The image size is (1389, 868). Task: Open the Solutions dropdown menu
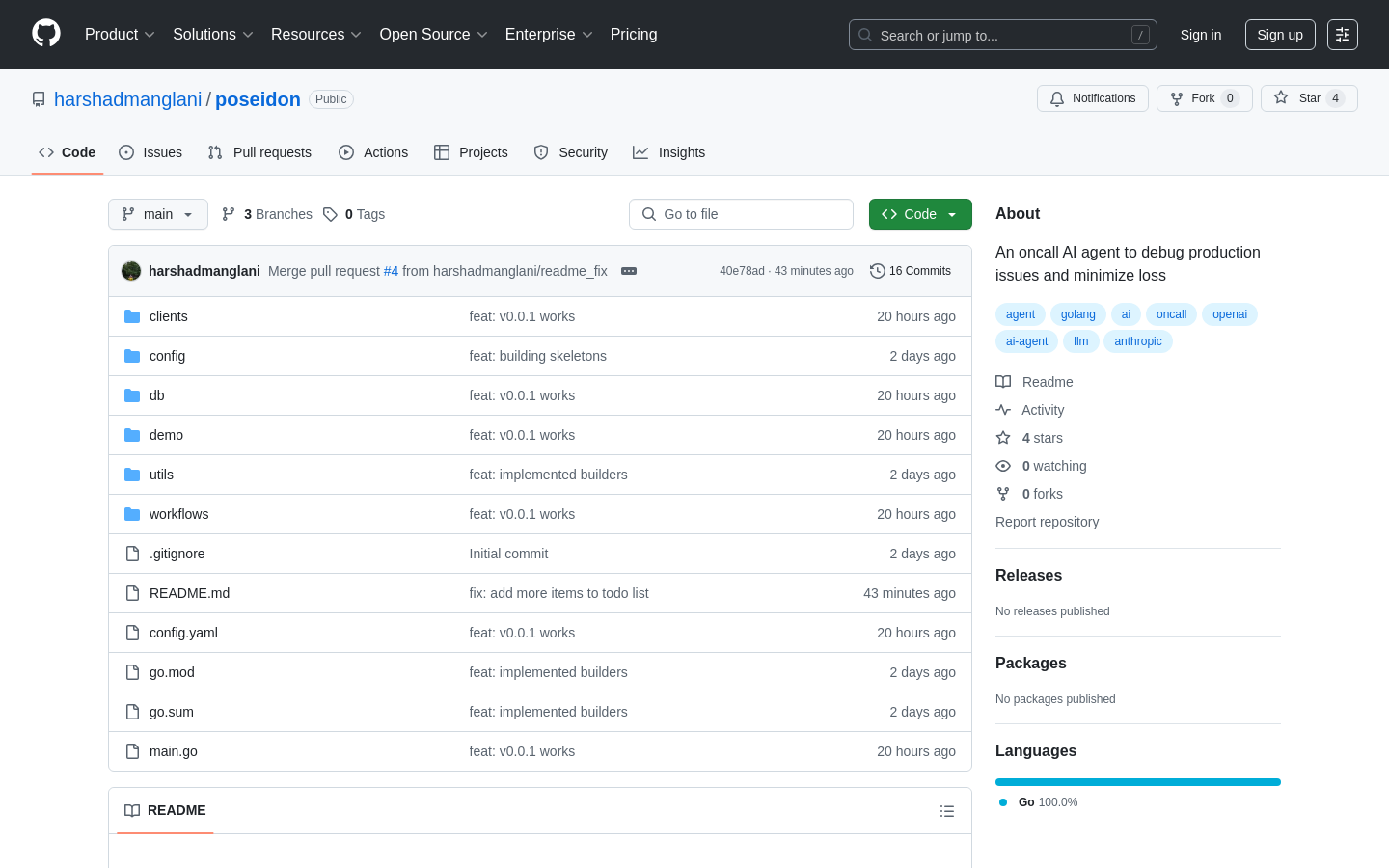213,35
